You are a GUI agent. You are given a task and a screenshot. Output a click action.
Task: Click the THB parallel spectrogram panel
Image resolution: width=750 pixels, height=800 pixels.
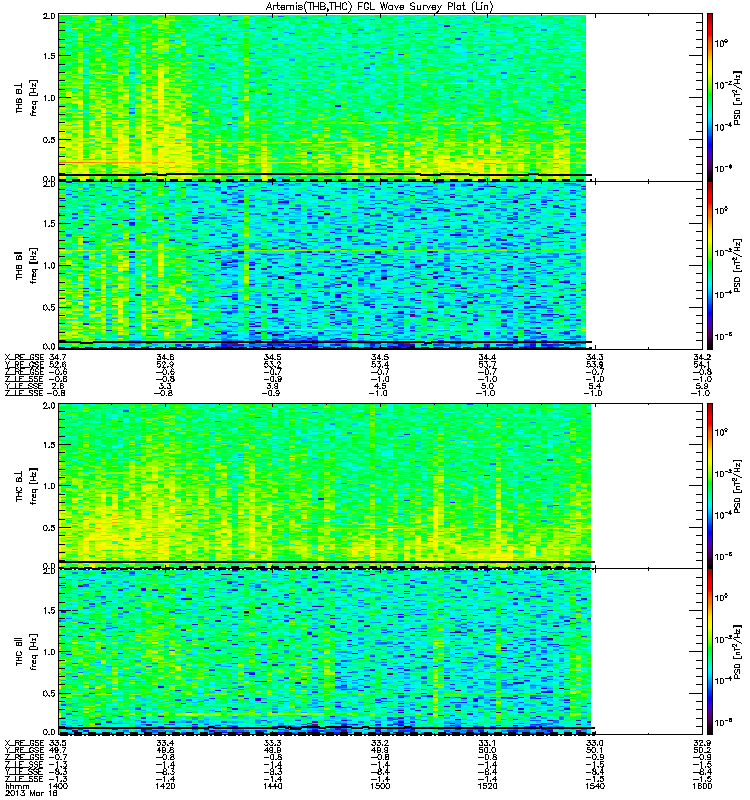coord(381,265)
